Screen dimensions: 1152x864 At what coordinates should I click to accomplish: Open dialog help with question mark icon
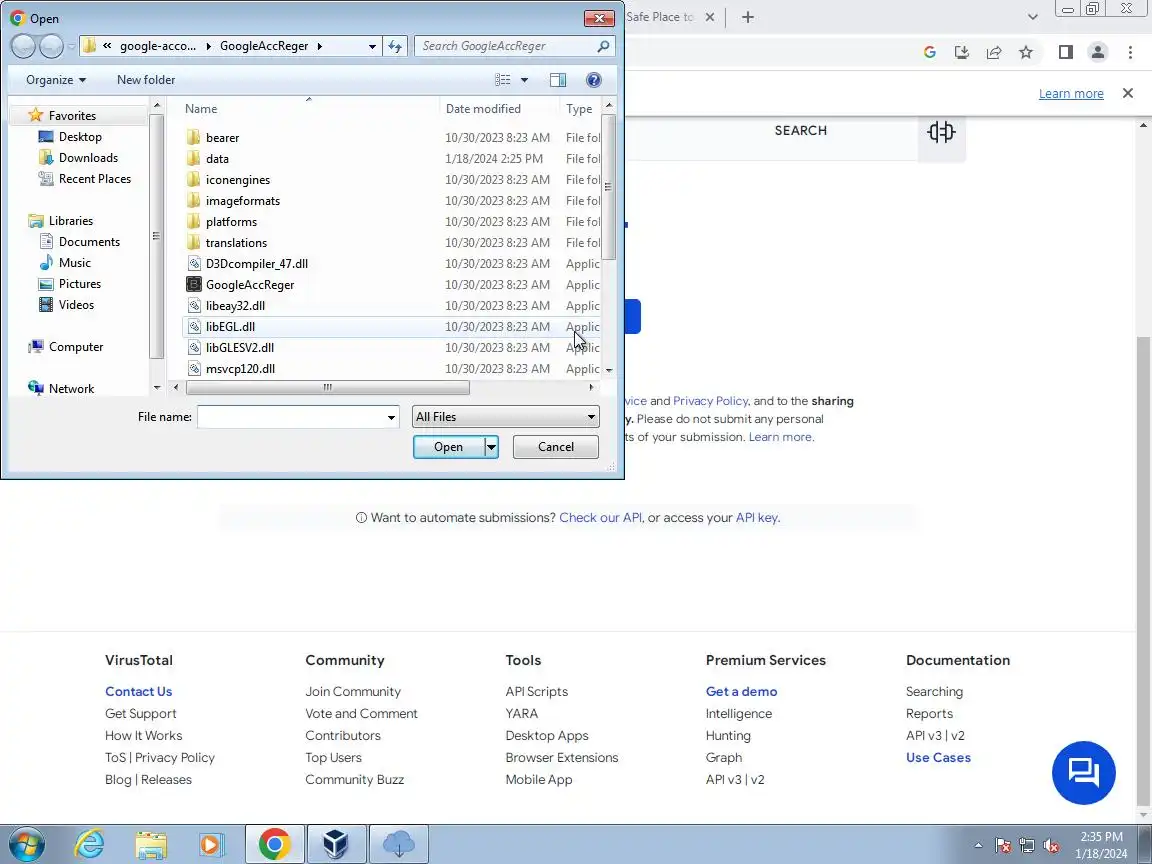click(594, 79)
